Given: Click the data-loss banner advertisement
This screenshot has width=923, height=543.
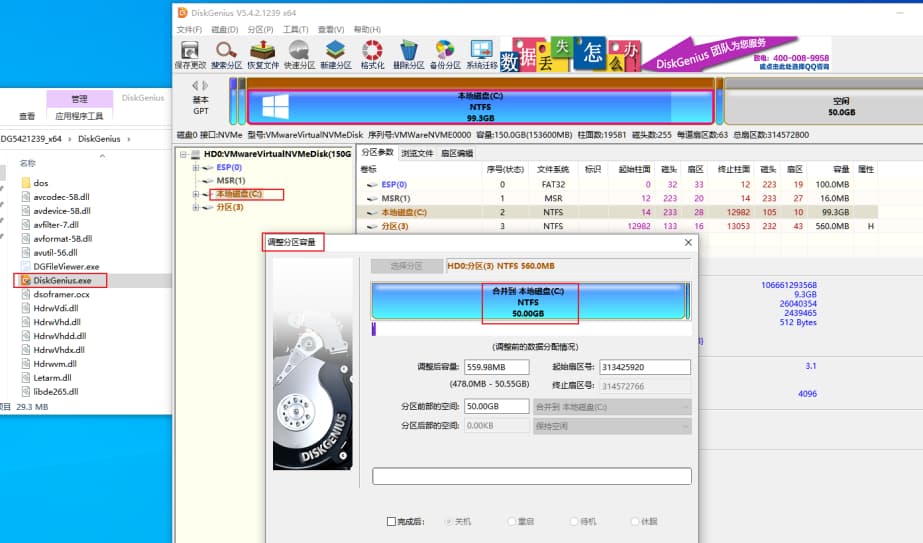Looking at the screenshot, I should click(570, 55).
